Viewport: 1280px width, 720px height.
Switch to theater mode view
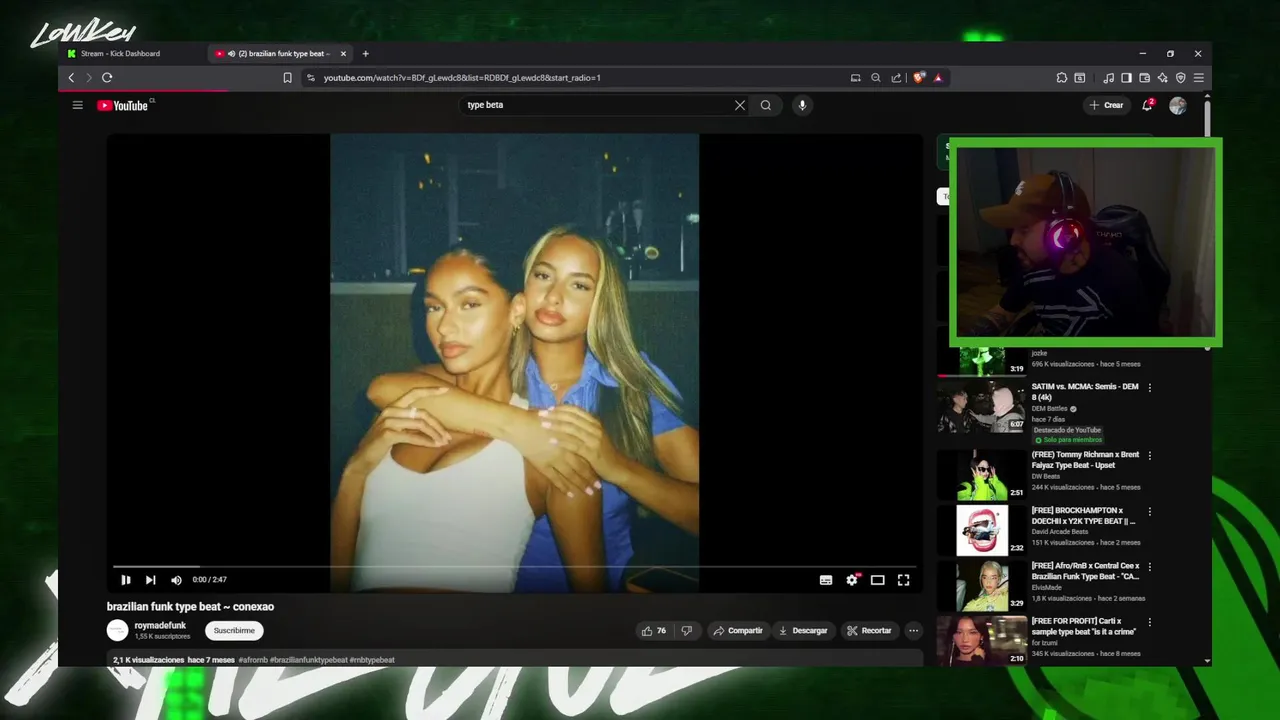coord(878,580)
